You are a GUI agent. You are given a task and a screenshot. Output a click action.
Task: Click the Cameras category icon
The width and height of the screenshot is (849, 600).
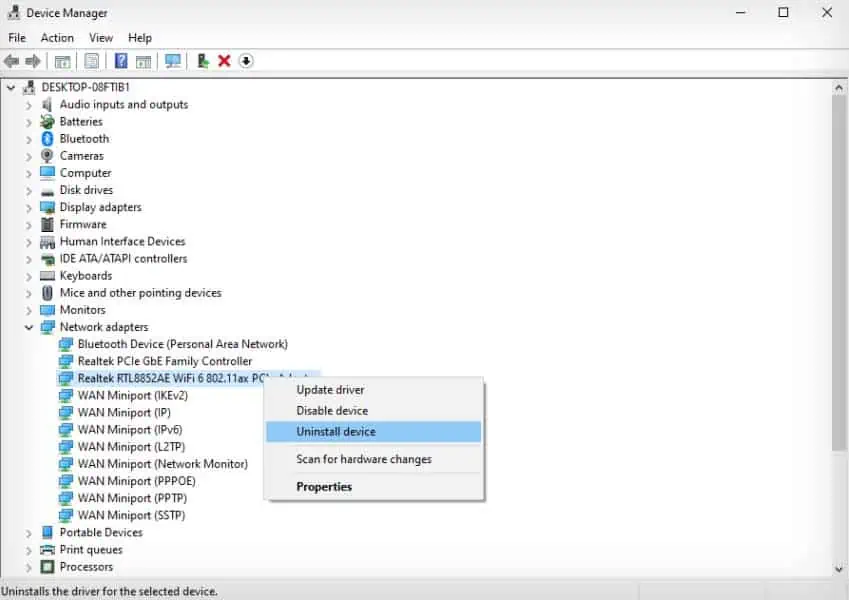pyautogui.click(x=48, y=156)
